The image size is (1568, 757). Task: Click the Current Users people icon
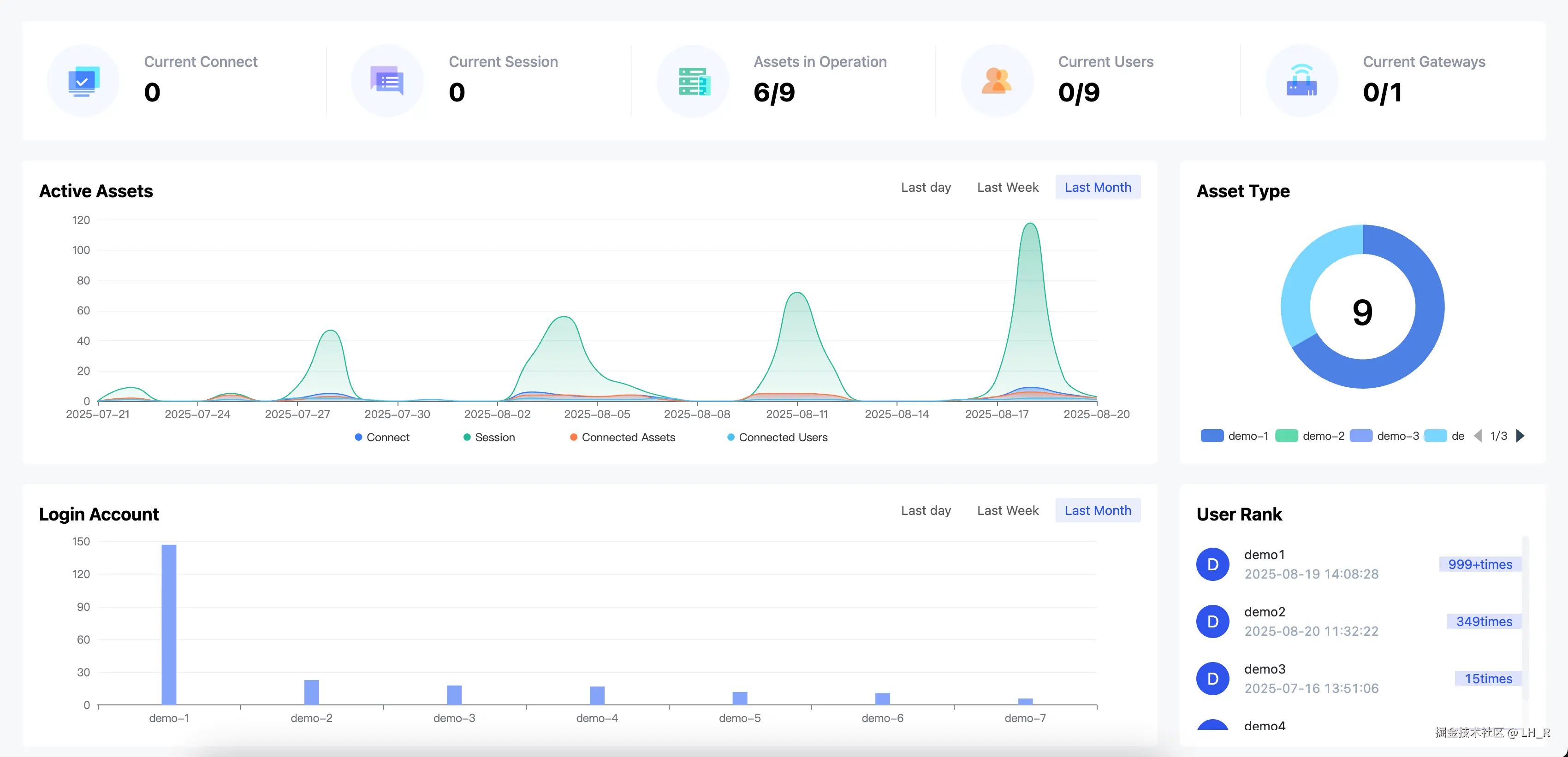(x=997, y=81)
